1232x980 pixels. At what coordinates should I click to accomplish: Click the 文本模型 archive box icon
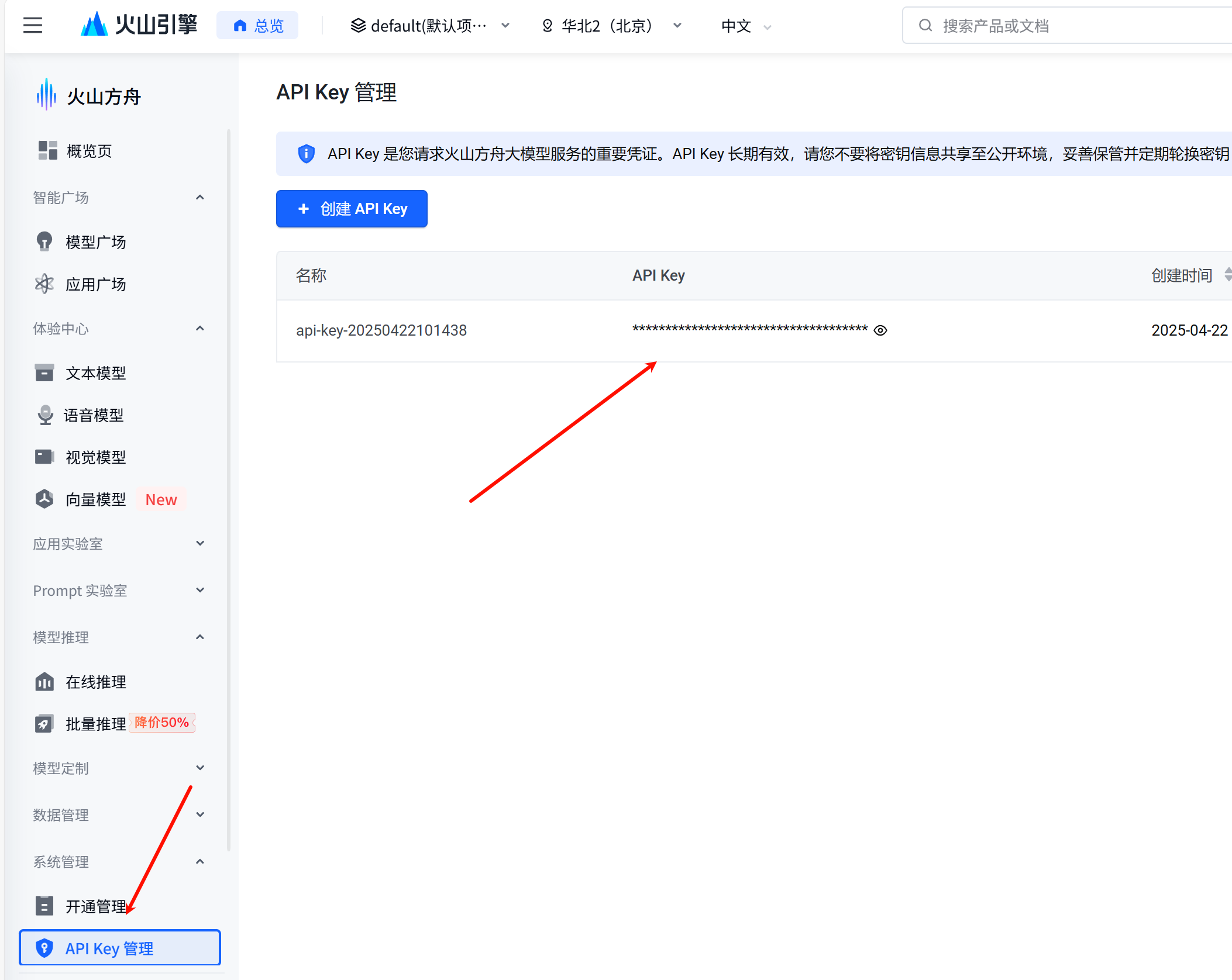(44, 372)
